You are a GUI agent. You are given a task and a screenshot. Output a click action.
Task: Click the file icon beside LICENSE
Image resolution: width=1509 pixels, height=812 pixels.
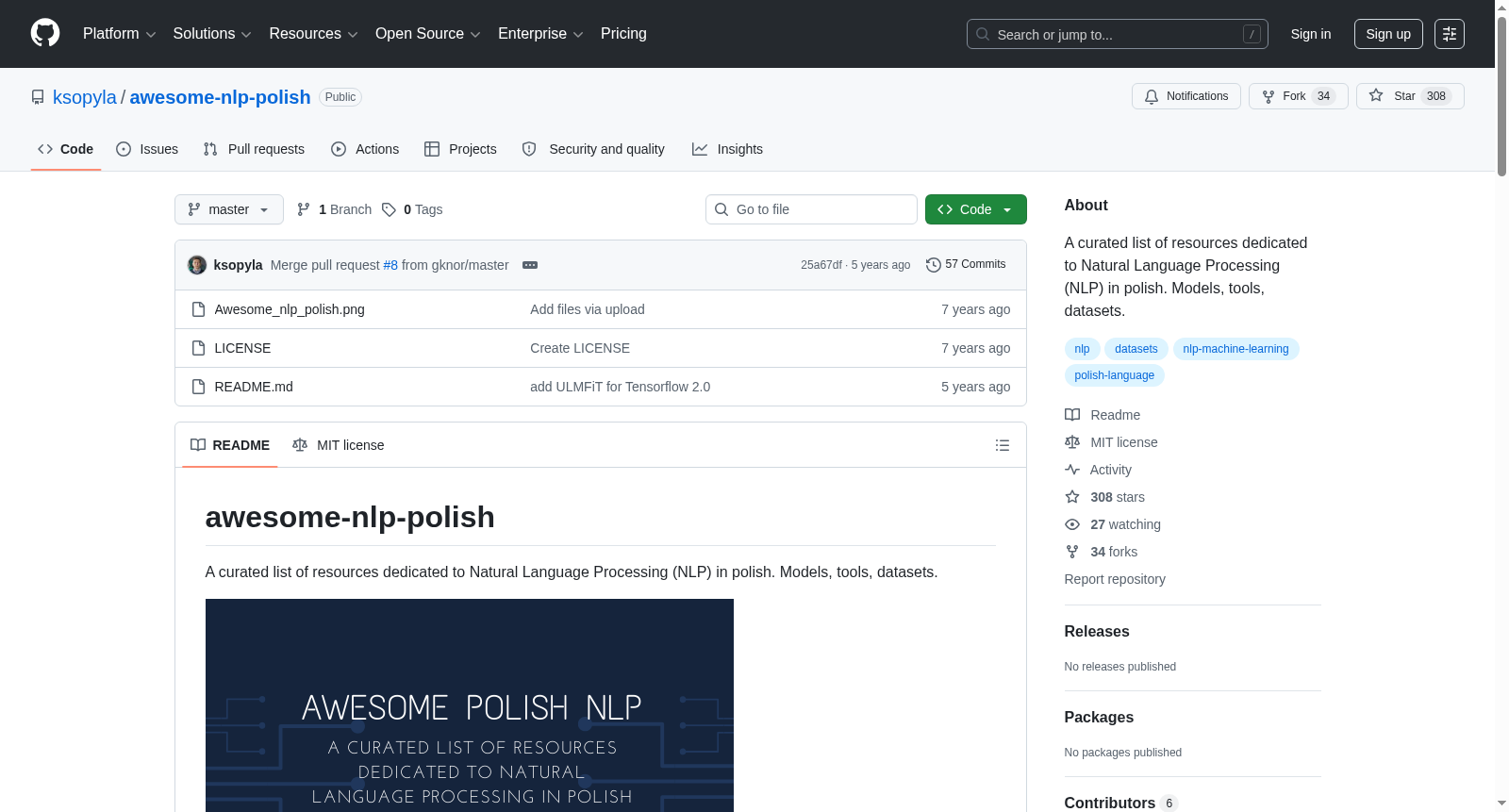tap(198, 348)
